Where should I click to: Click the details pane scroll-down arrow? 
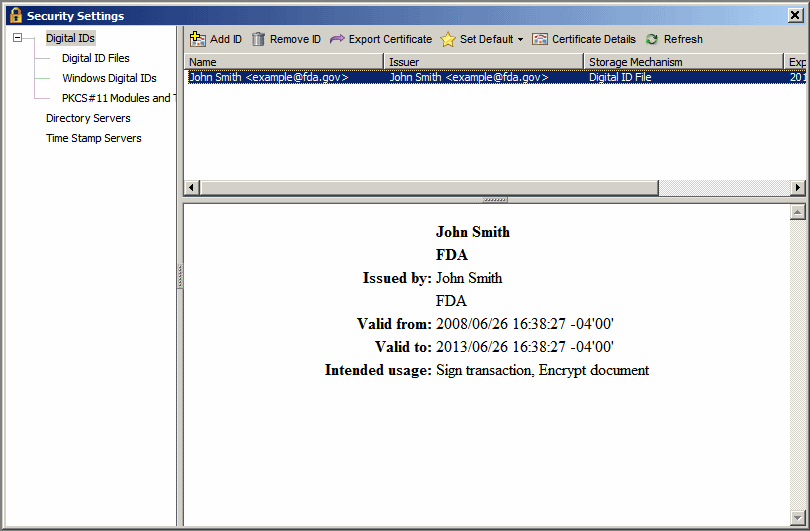coord(798,518)
